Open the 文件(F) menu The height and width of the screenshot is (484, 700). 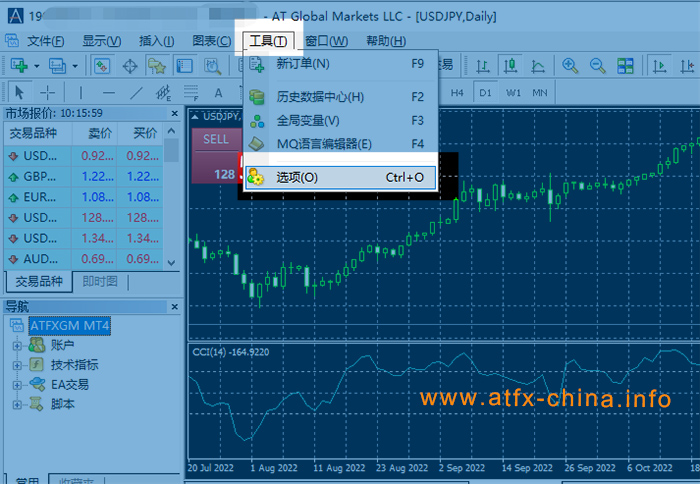coord(46,41)
